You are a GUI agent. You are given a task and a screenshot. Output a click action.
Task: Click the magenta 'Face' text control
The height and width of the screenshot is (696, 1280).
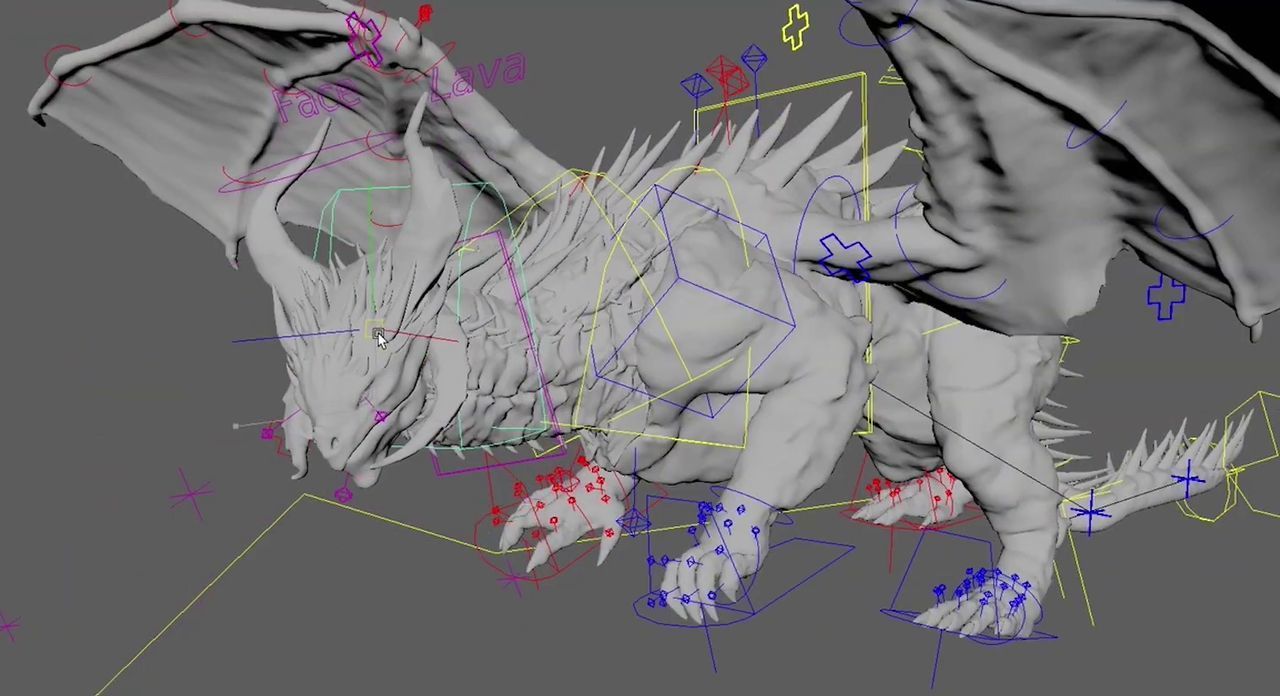315,99
